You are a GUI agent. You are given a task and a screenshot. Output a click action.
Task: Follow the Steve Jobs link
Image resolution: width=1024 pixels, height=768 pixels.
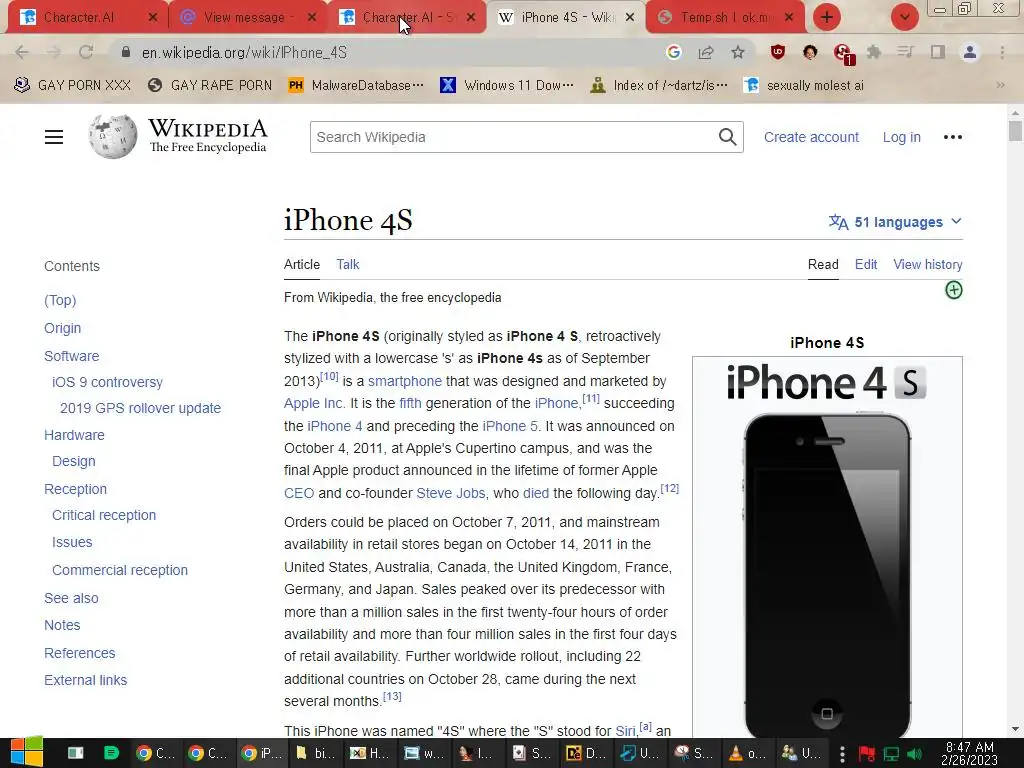pyautogui.click(x=451, y=493)
